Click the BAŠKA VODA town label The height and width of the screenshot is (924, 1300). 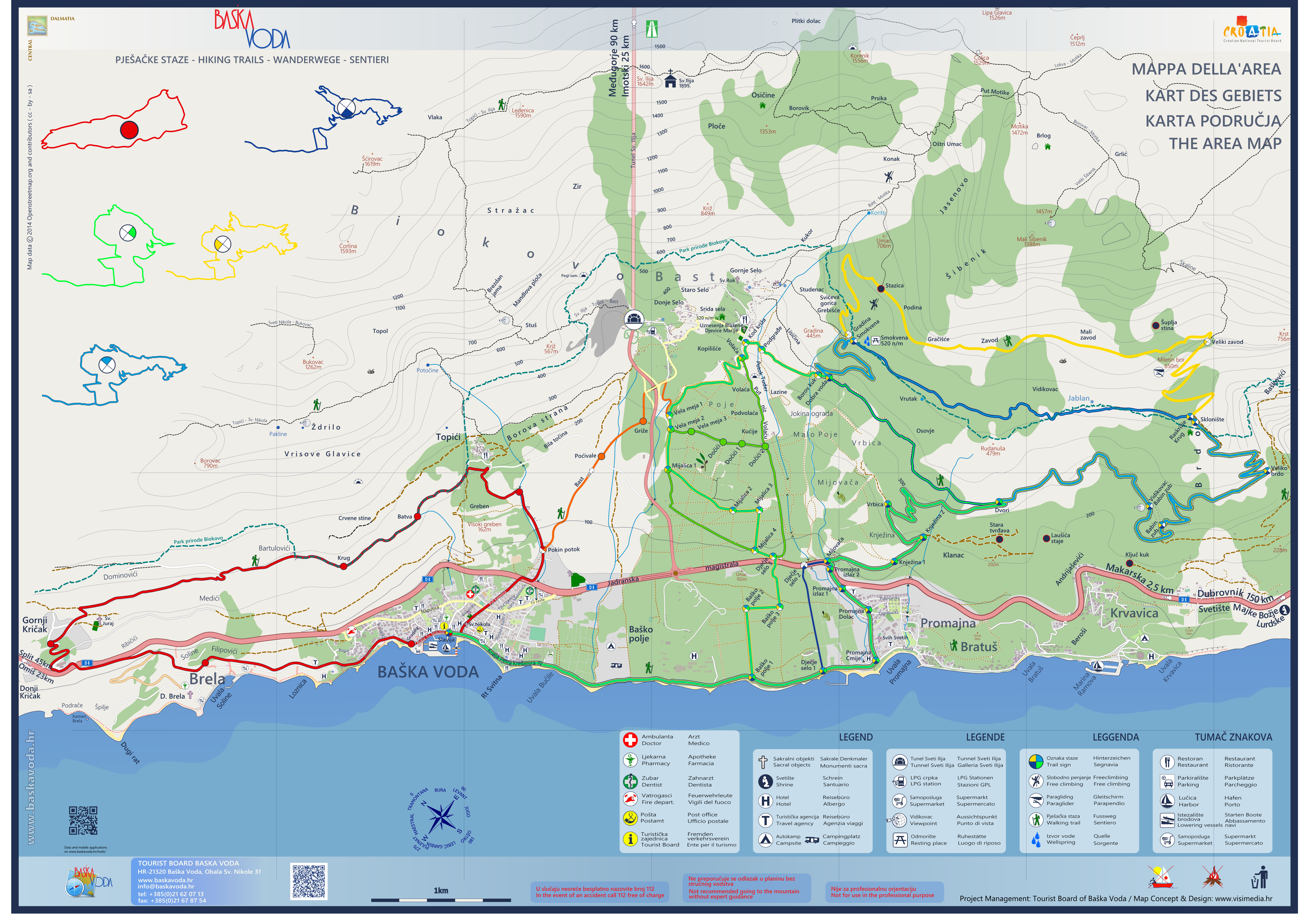tap(428, 672)
